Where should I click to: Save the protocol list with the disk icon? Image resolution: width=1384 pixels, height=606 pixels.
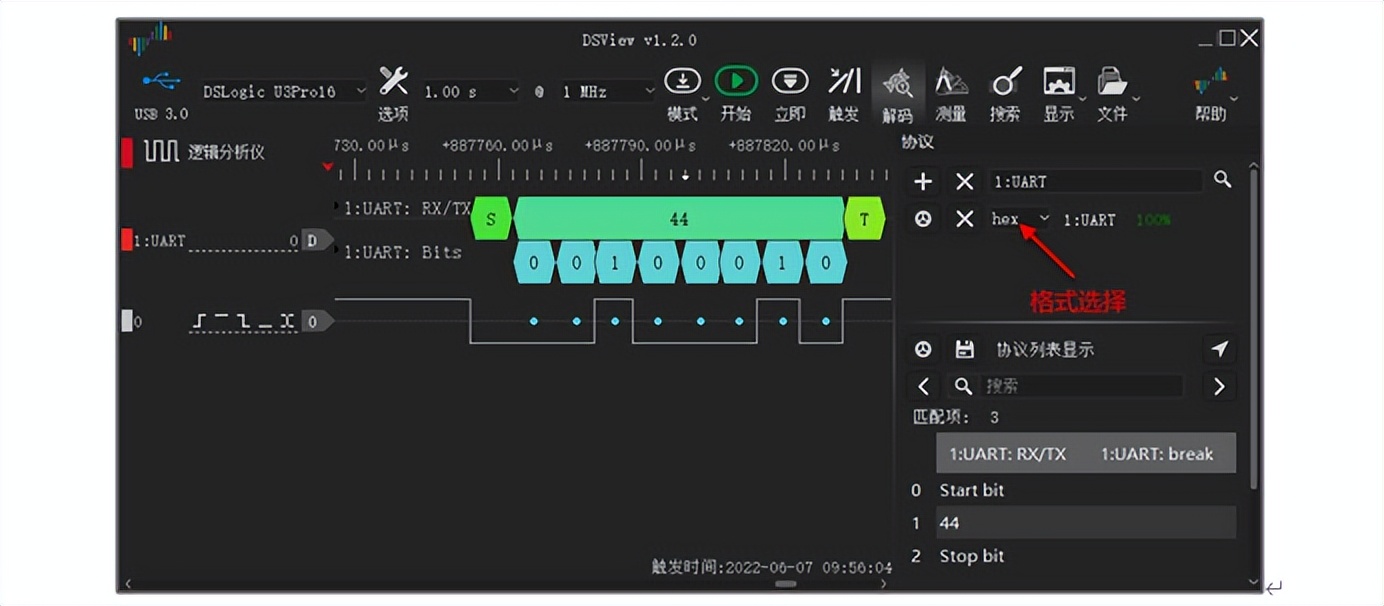click(x=963, y=348)
